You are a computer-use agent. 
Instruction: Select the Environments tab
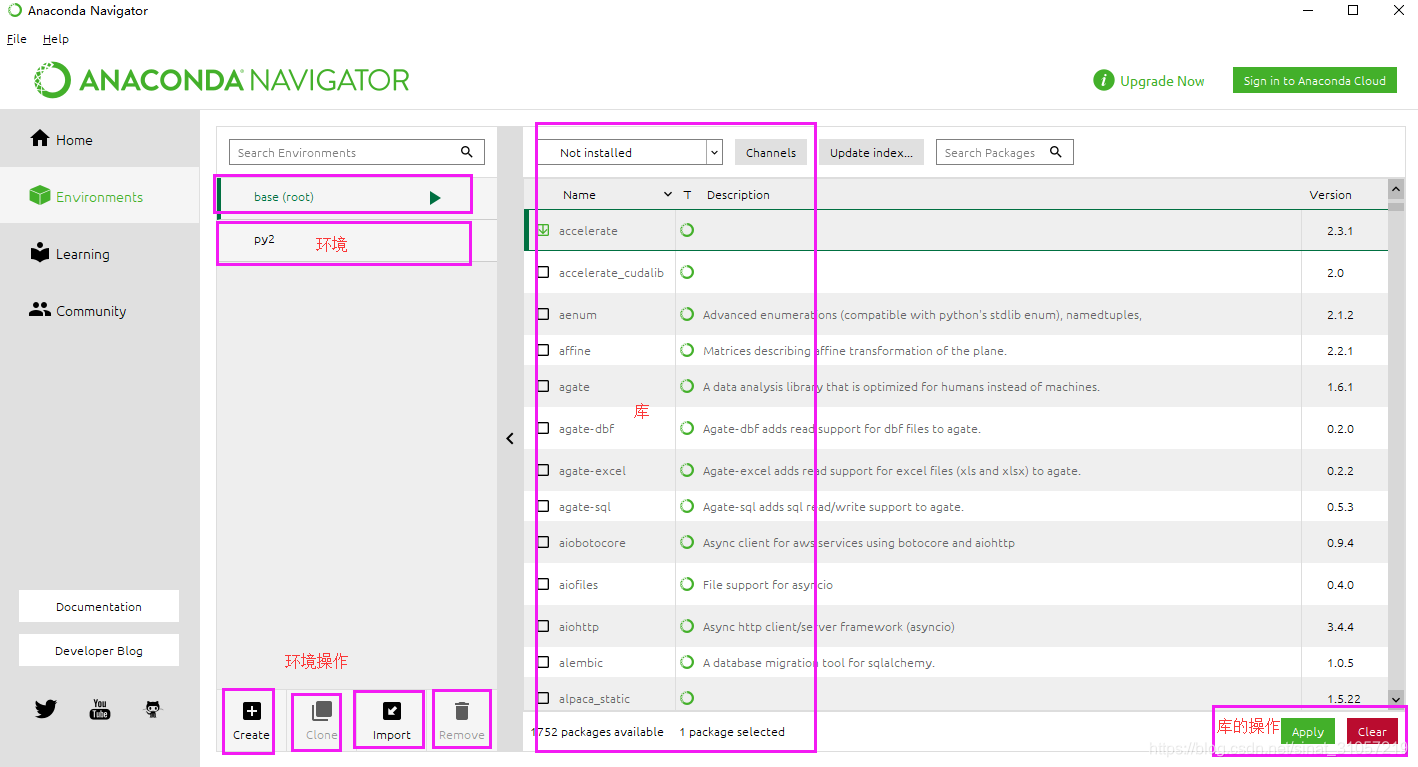pos(100,196)
